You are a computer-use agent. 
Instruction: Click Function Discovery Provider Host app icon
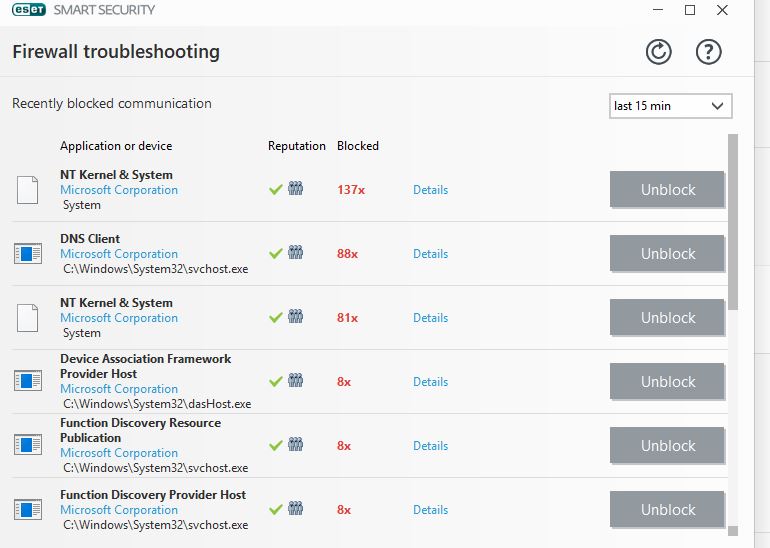click(28, 509)
